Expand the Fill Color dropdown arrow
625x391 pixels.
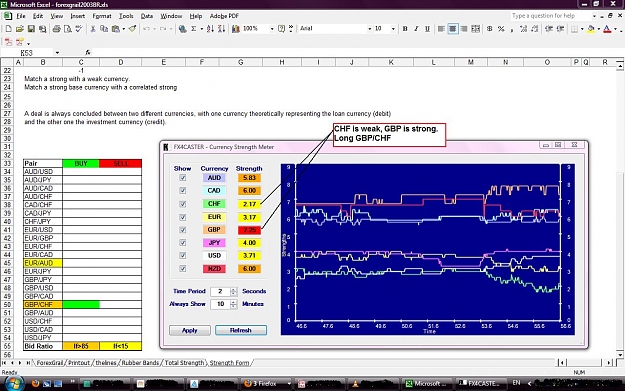(598, 29)
